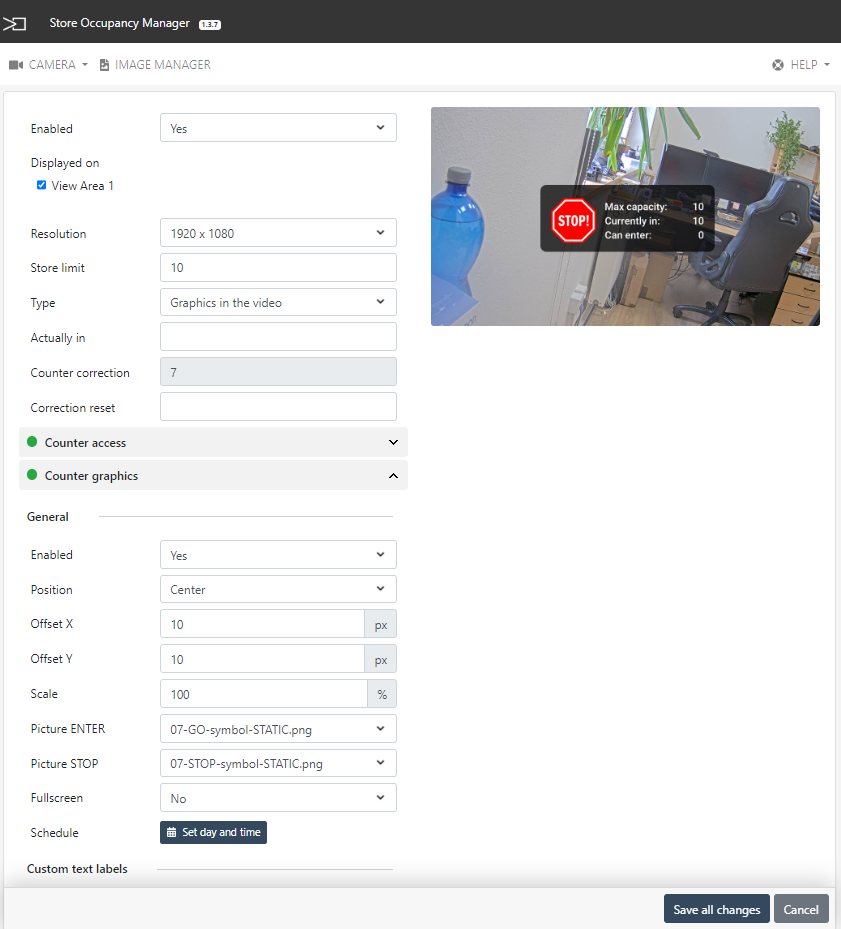This screenshot has width=841, height=929.
Task: Click the Image Manager file icon
Action: coord(104,65)
